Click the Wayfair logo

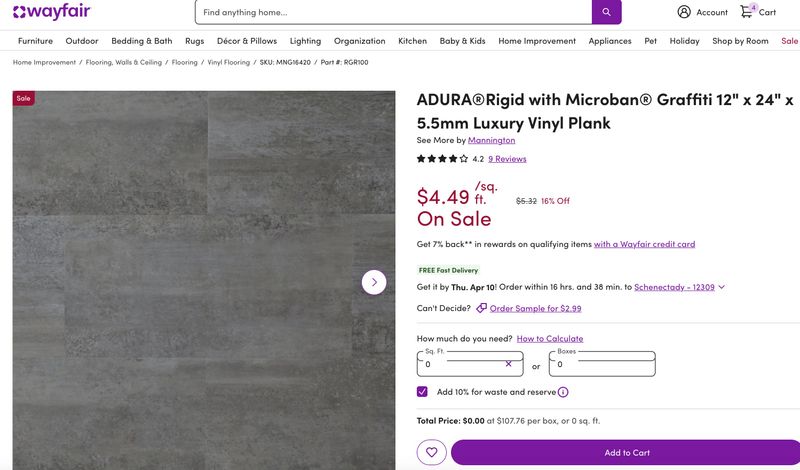coord(52,12)
